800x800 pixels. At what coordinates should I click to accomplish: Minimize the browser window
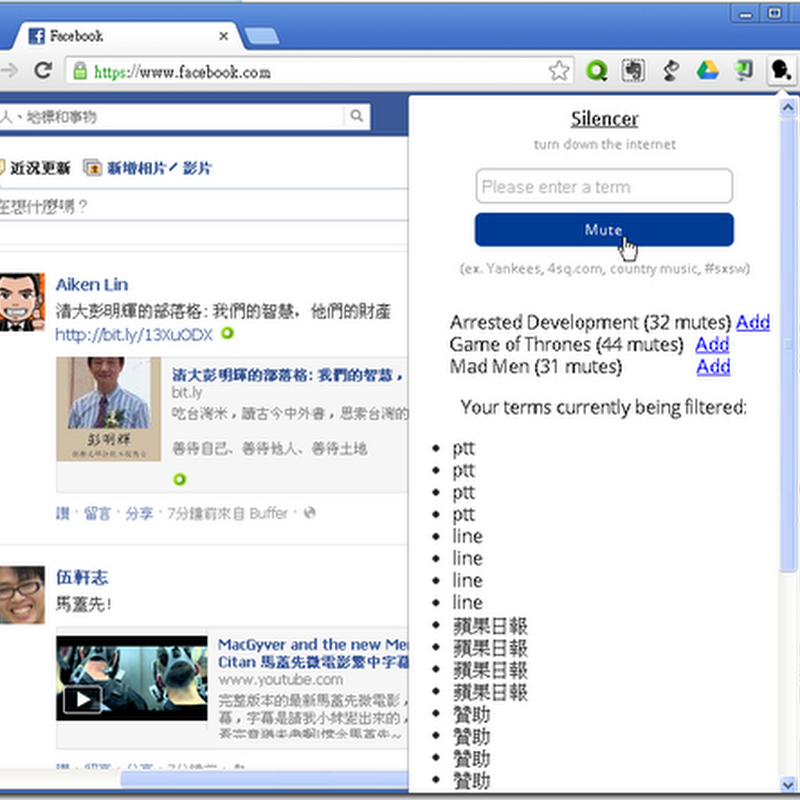point(745,13)
